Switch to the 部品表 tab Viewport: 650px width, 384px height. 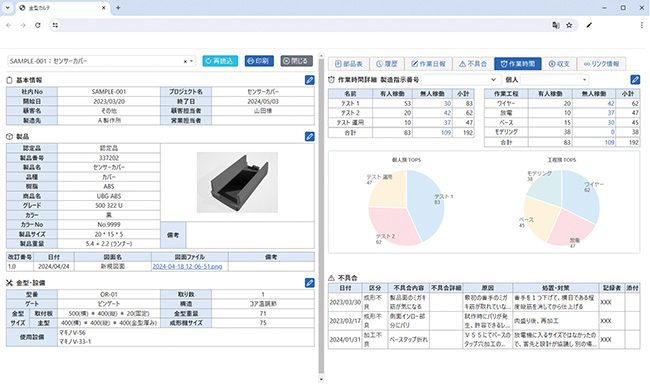pyautogui.click(x=349, y=64)
